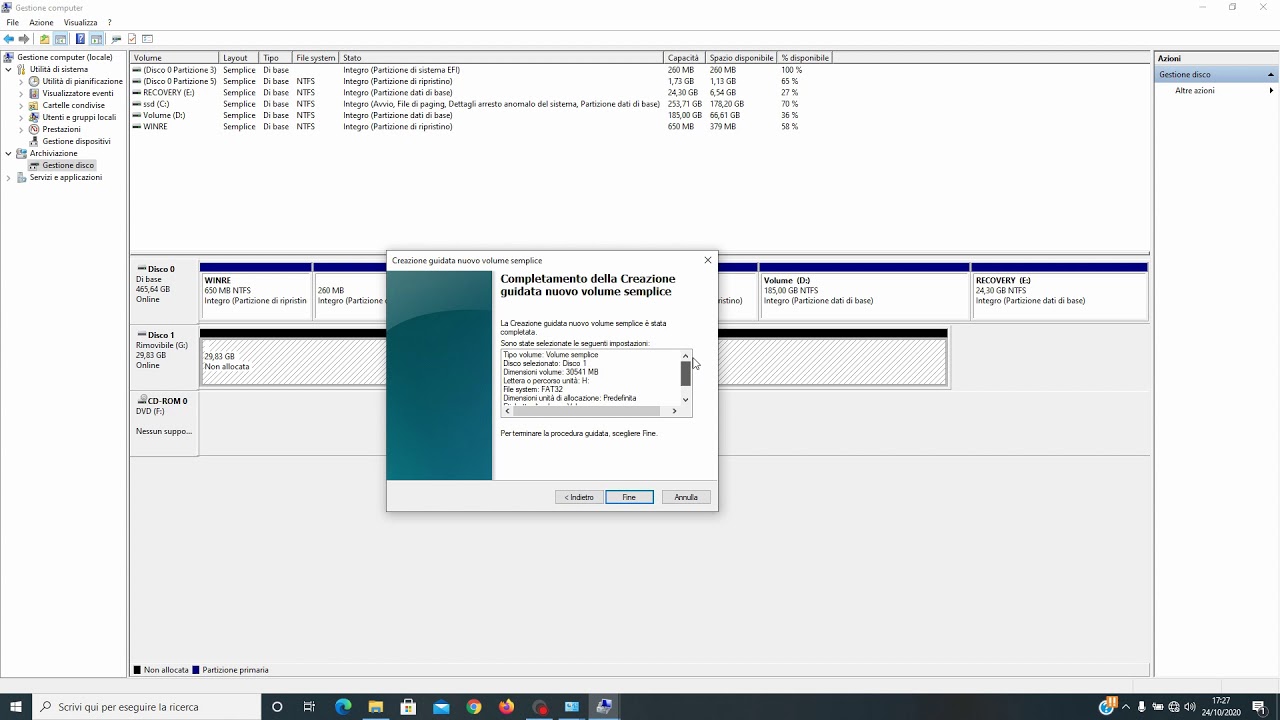Click the Windows Start button
Image resolution: width=1280 pixels, height=720 pixels.
tap(16, 707)
